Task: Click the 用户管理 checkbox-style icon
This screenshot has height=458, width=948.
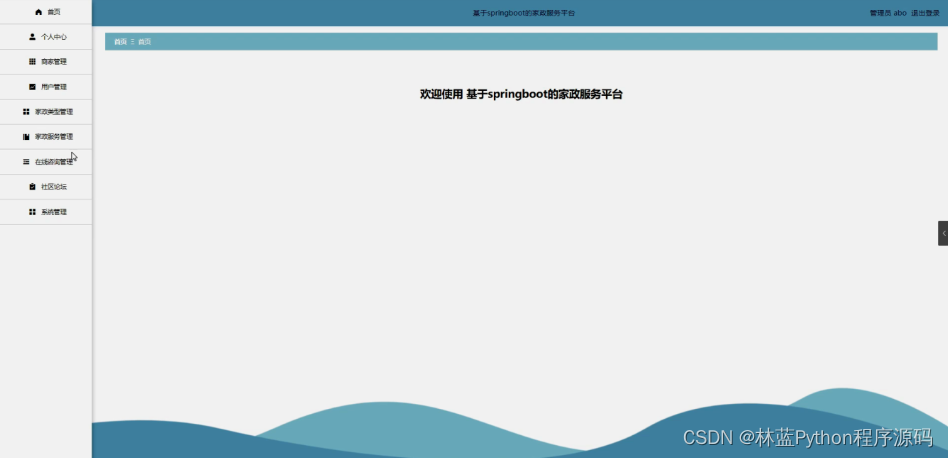Action: tap(33, 86)
